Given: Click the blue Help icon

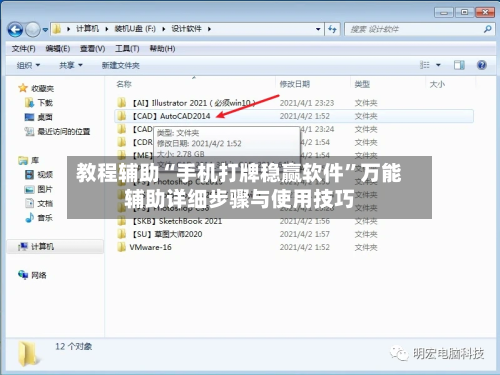Looking at the screenshot, I should coord(482,65).
